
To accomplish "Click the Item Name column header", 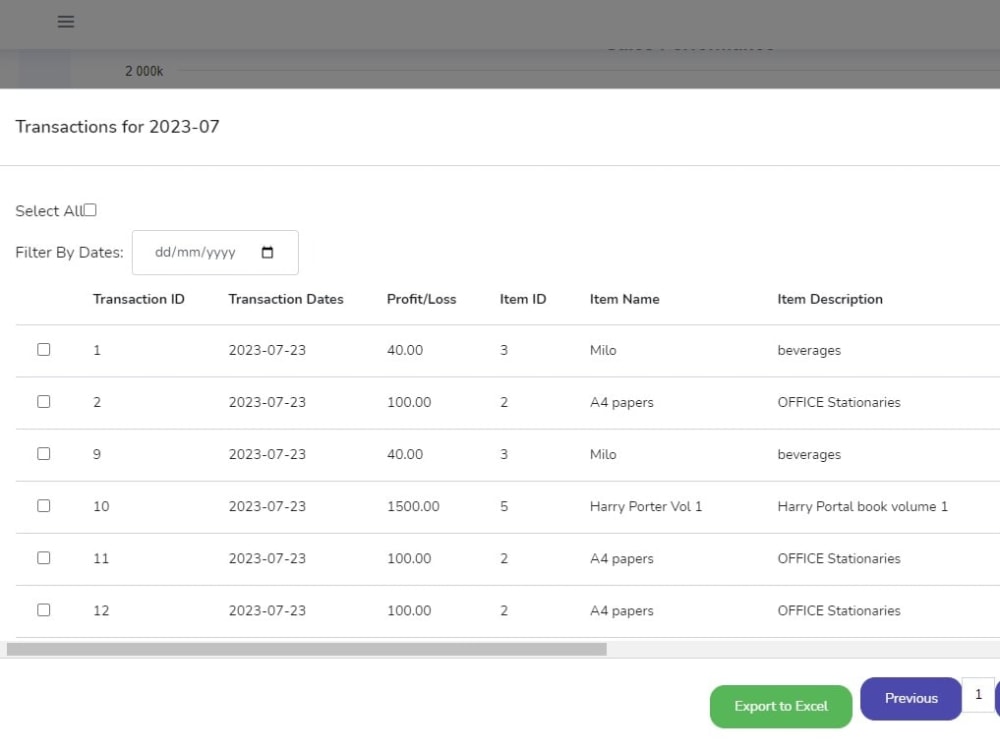I will 624,299.
